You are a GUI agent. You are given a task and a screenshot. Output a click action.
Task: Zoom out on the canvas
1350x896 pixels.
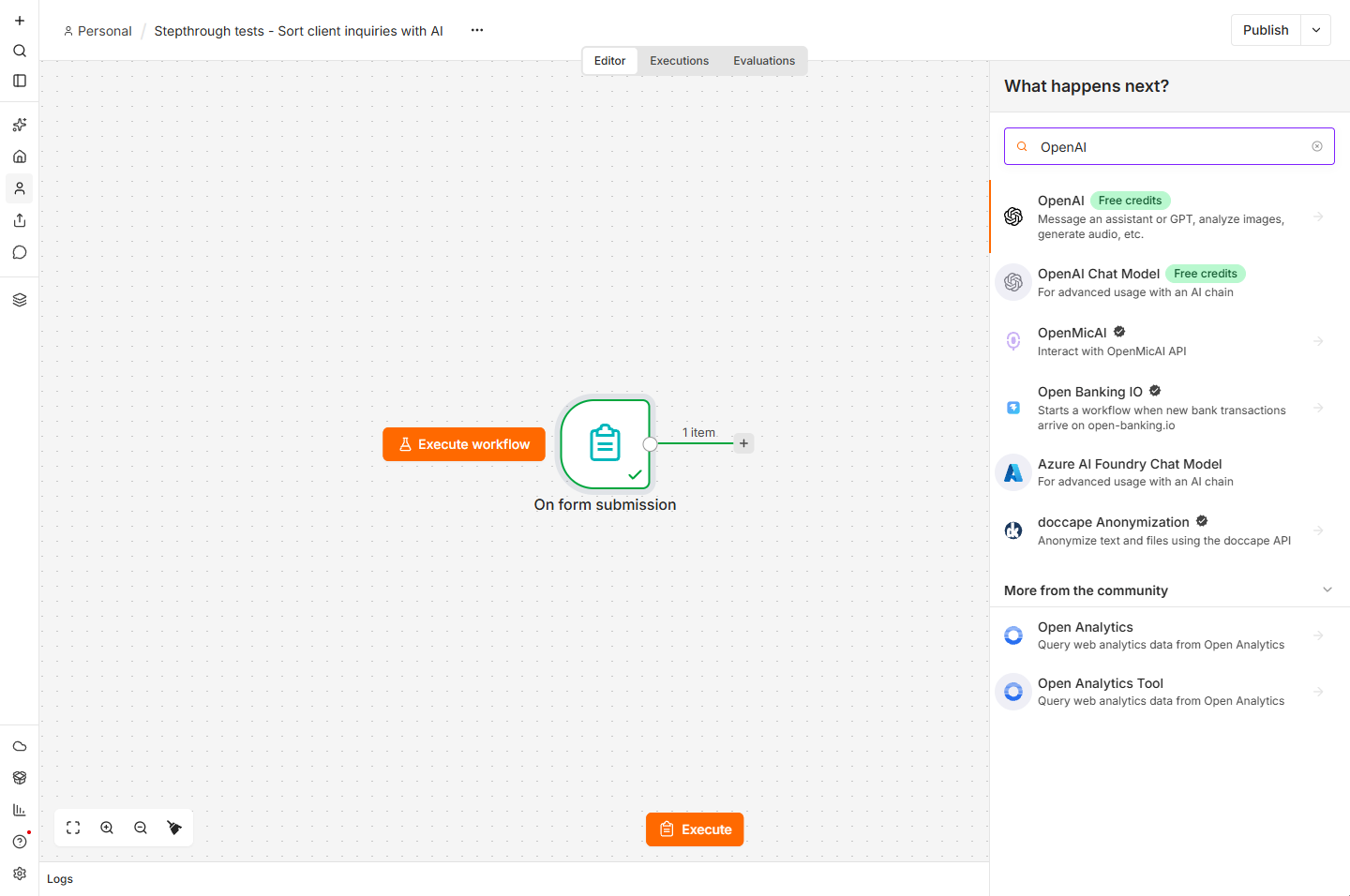[141, 828]
